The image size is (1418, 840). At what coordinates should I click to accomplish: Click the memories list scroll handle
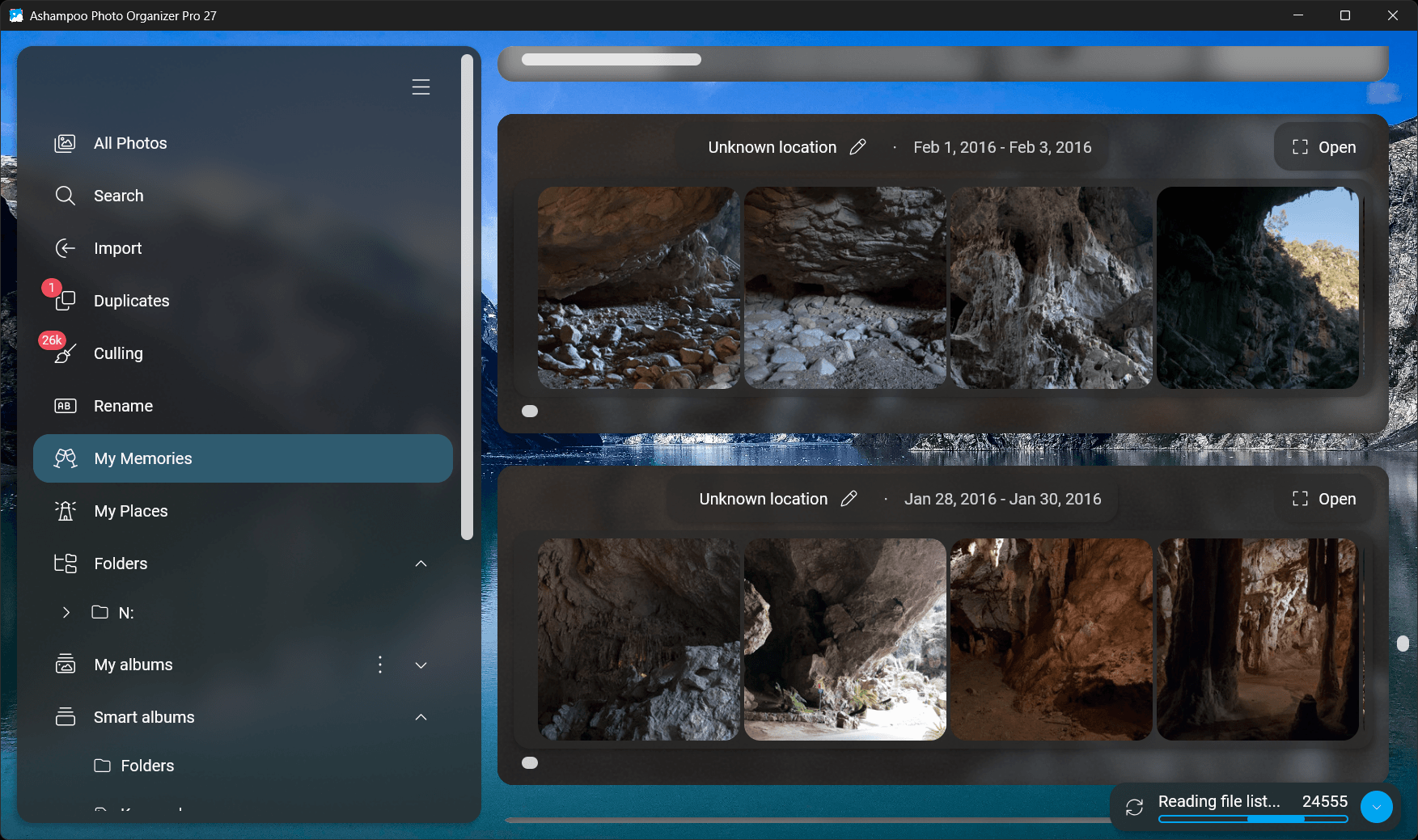coord(1403,644)
